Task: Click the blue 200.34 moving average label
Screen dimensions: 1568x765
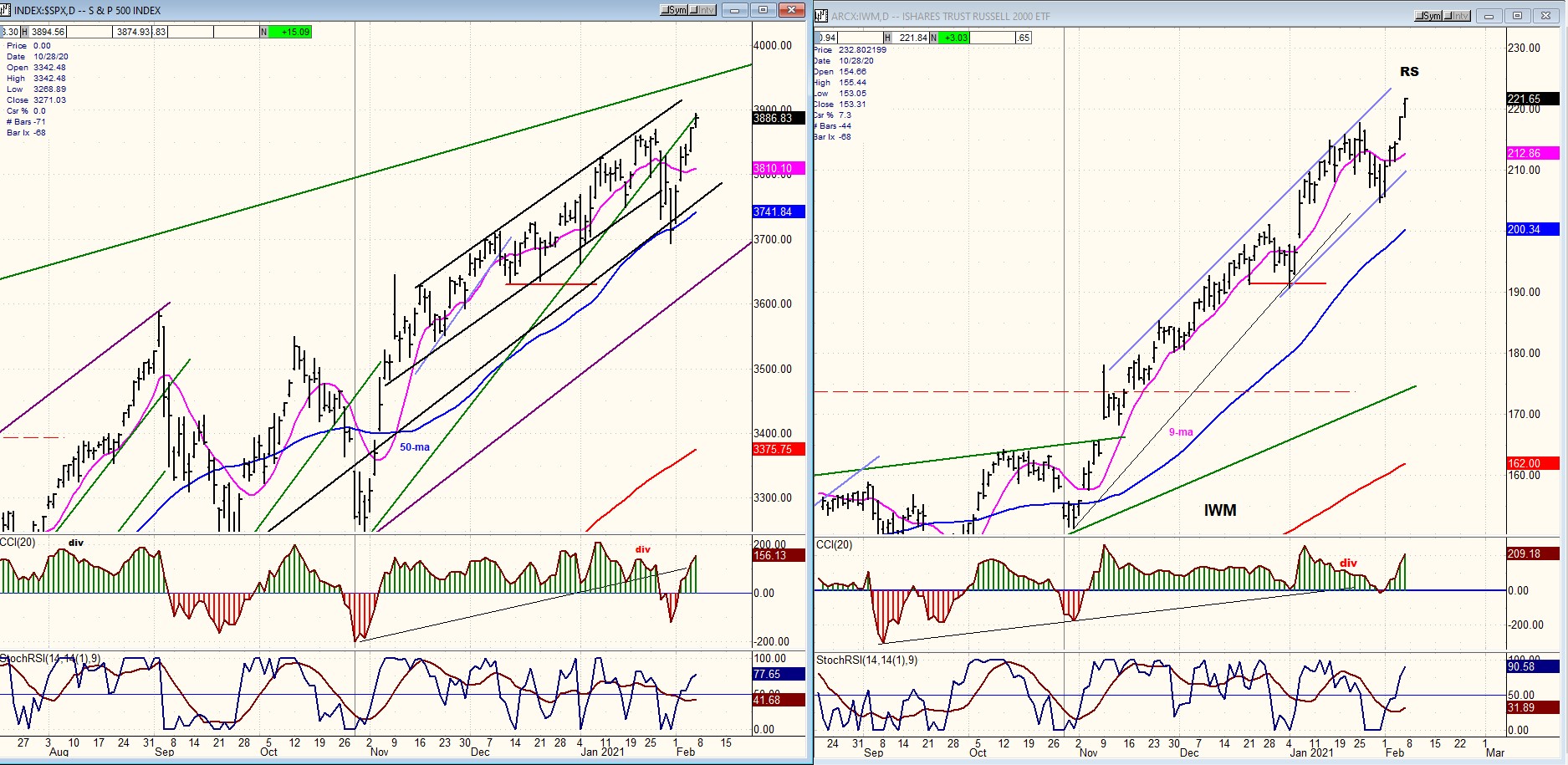Action: click(1531, 229)
